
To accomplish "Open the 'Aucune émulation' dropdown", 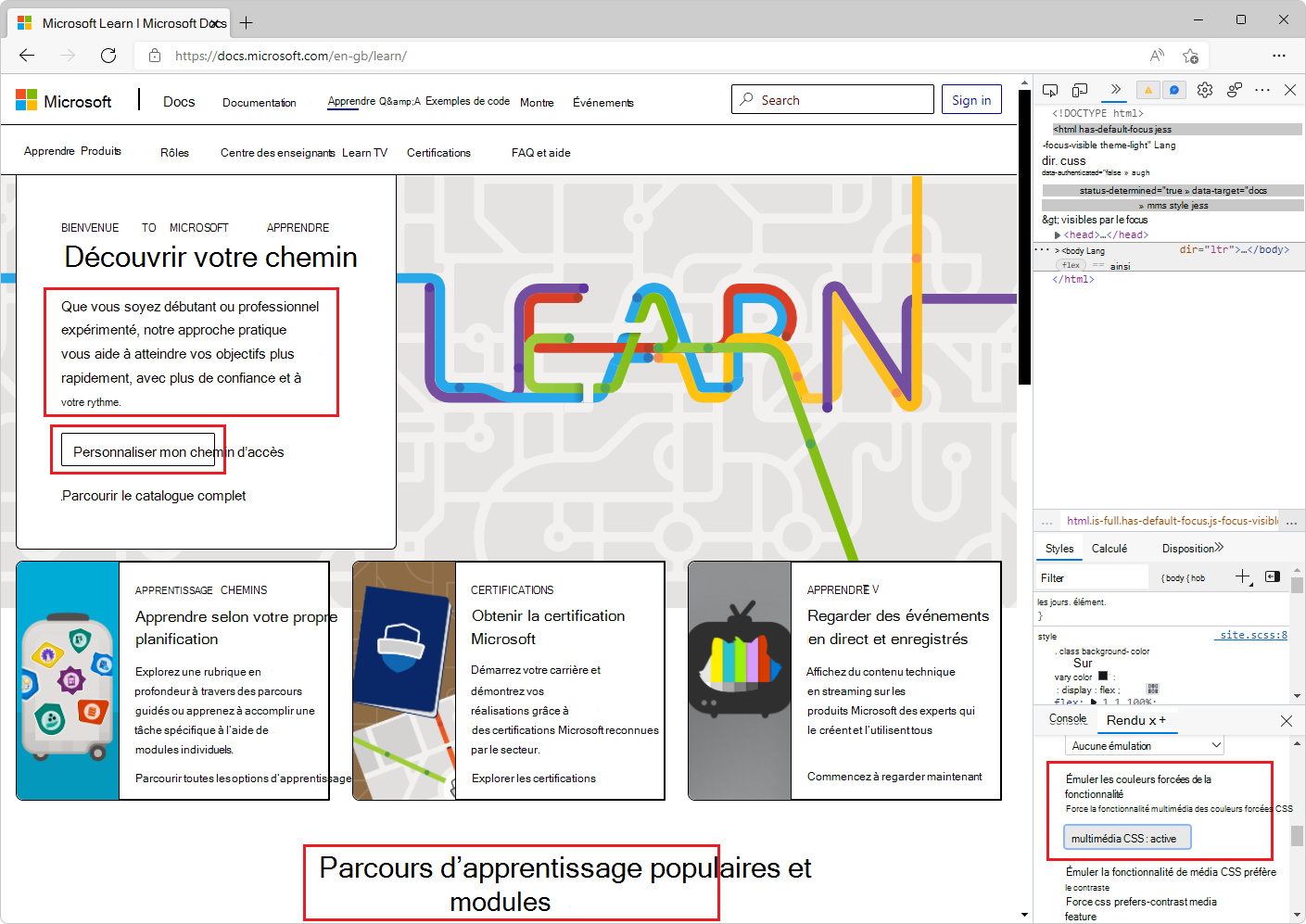I will [x=1144, y=745].
